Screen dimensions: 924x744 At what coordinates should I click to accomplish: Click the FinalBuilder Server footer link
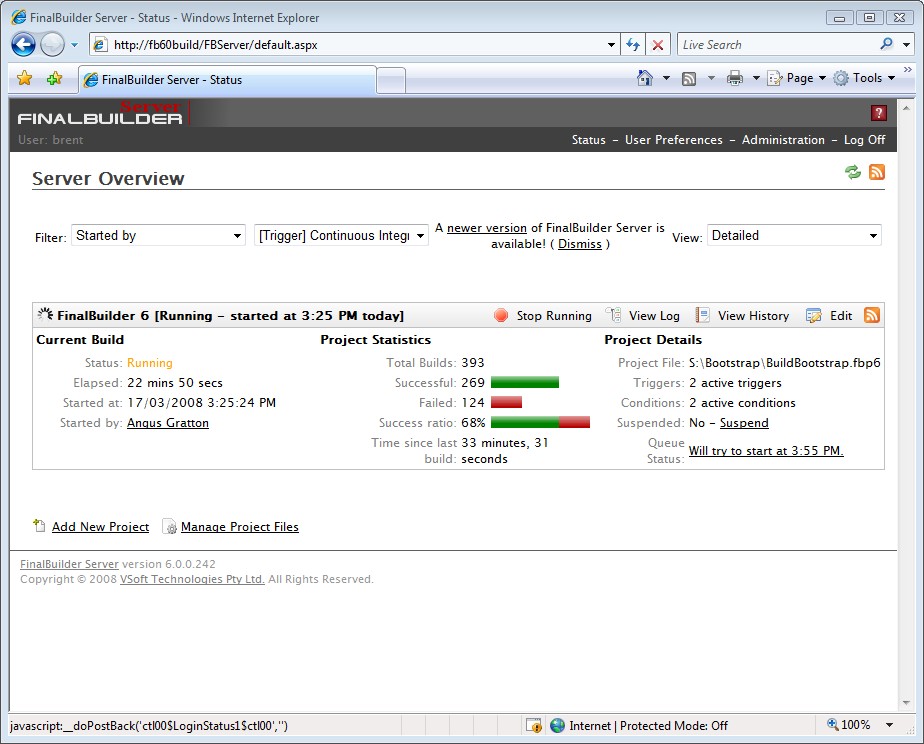tap(70, 564)
